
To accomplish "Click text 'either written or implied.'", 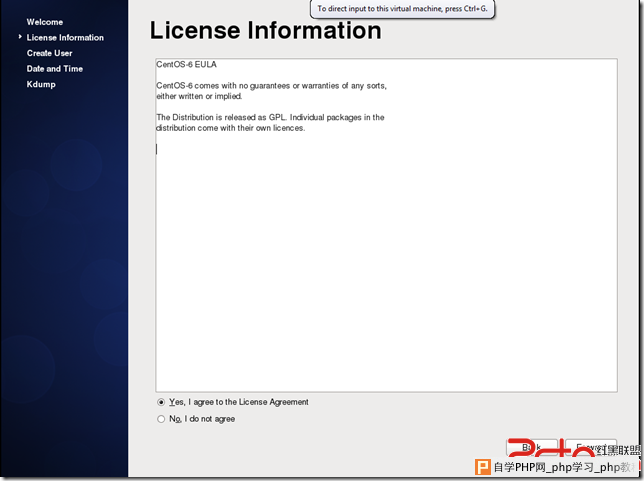I will click(199, 97).
